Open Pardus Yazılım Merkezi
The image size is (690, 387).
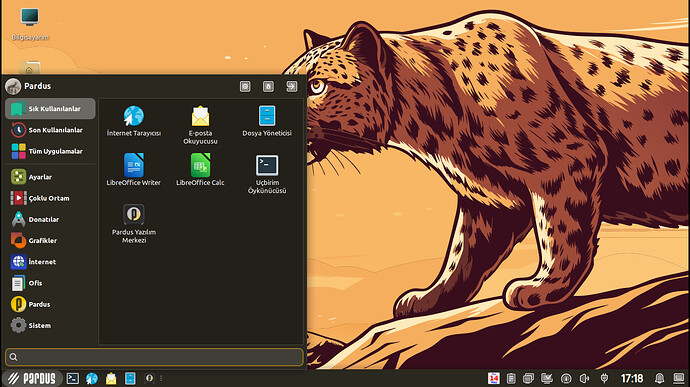(134, 224)
